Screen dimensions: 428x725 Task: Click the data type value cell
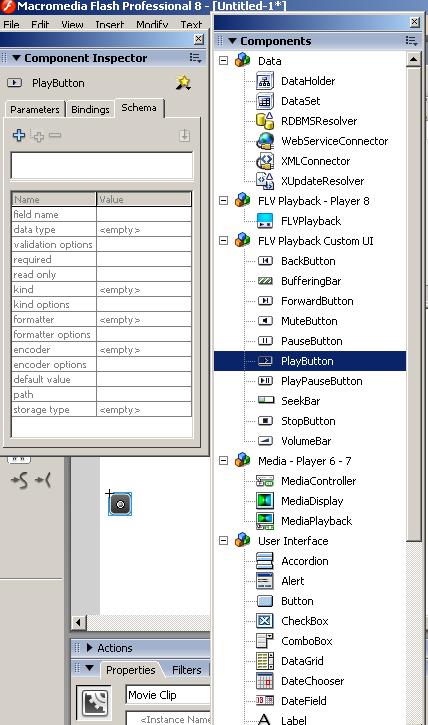coord(144,229)
